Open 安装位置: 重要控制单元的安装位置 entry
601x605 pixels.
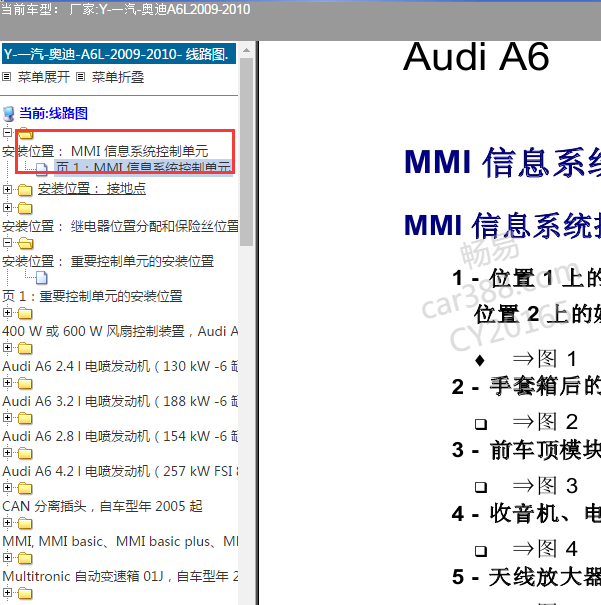[108, 261]
